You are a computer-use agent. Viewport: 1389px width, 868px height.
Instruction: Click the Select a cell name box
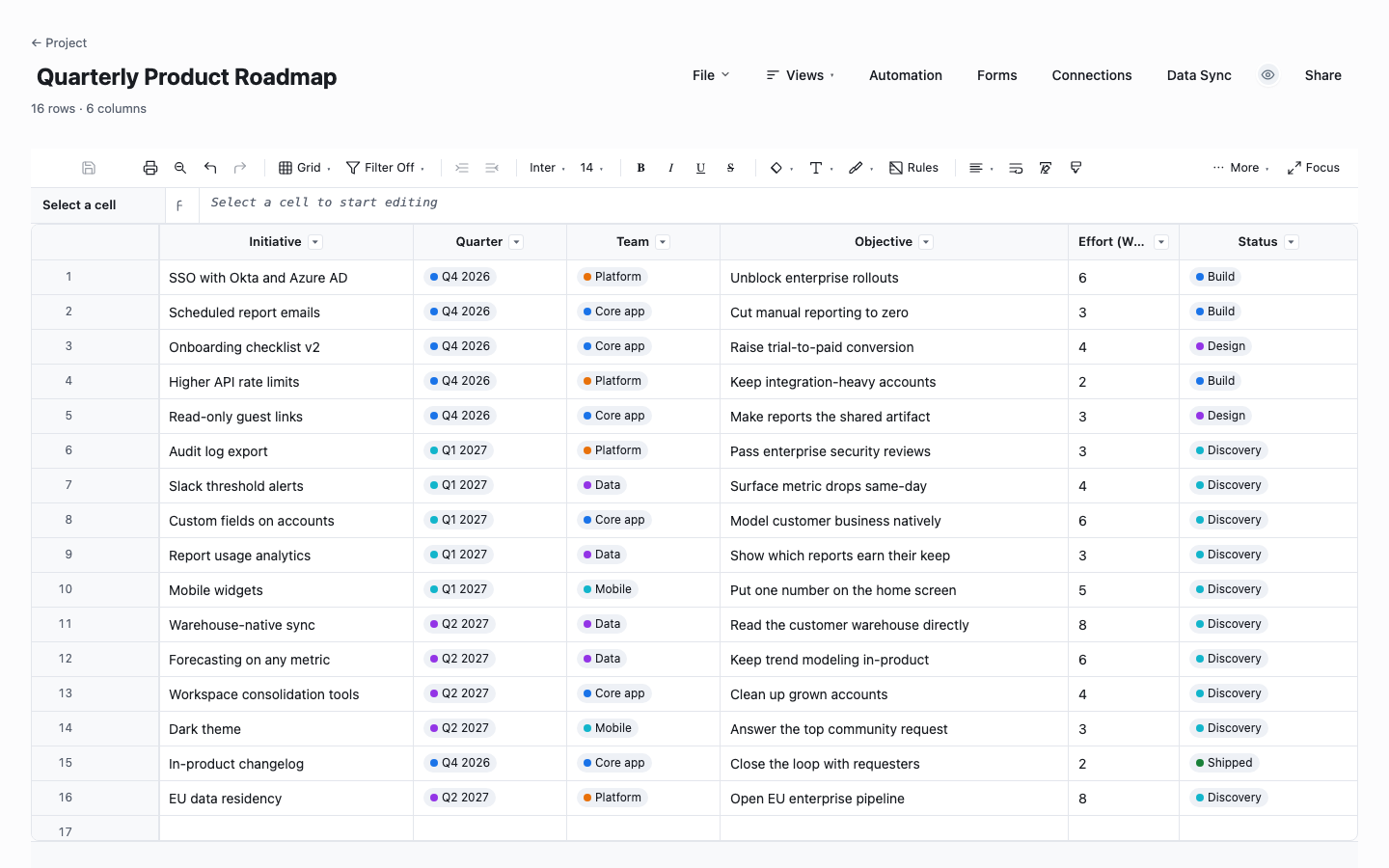coord(98,205)
